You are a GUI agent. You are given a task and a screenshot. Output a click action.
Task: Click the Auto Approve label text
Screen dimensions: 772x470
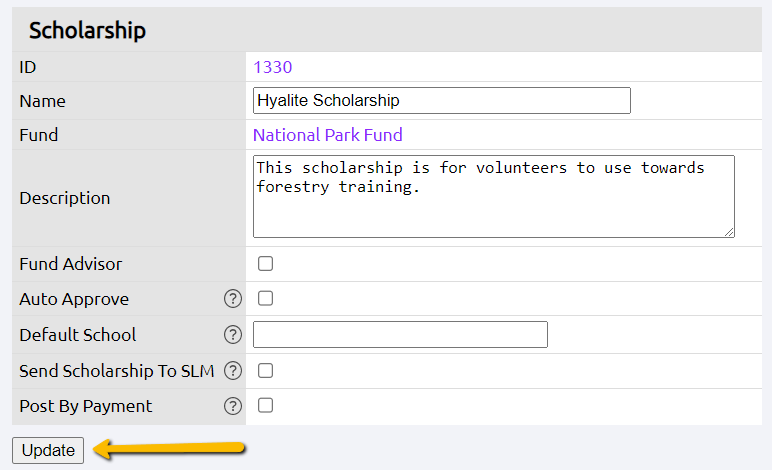point(74,299)
